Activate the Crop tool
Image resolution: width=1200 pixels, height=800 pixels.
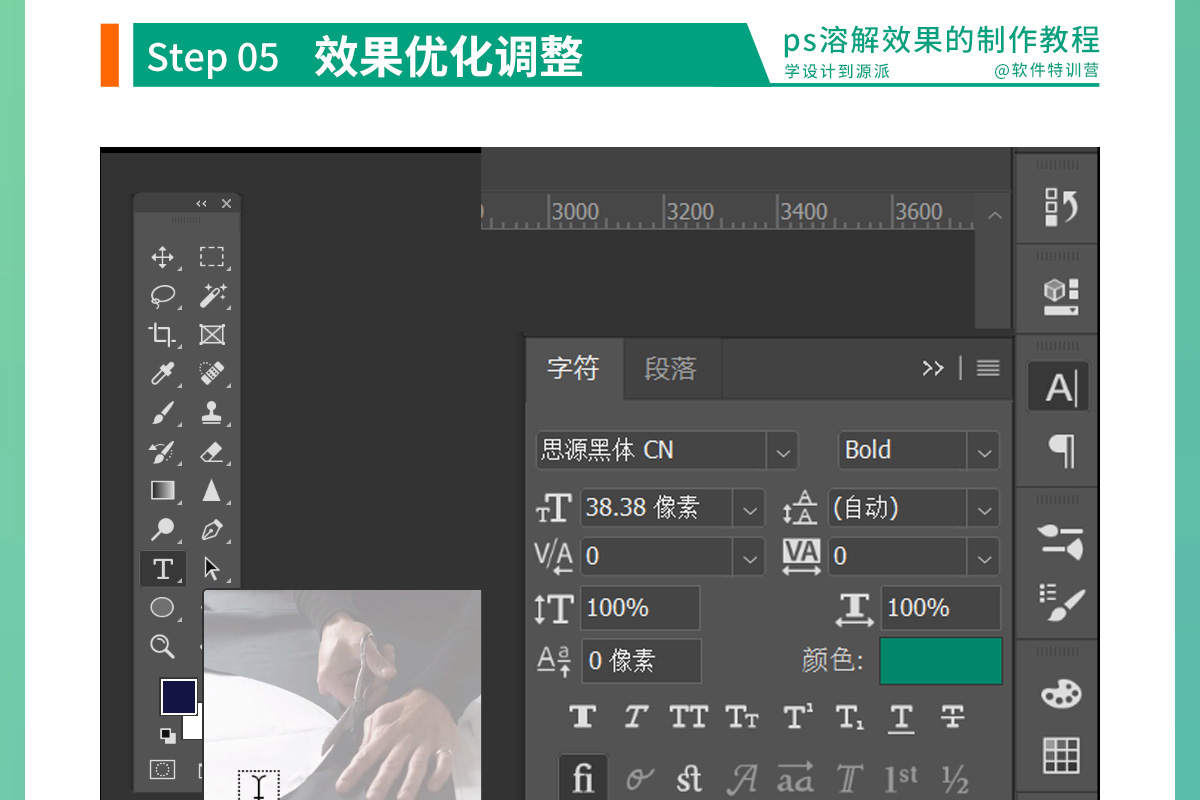[x=162, y=335]
